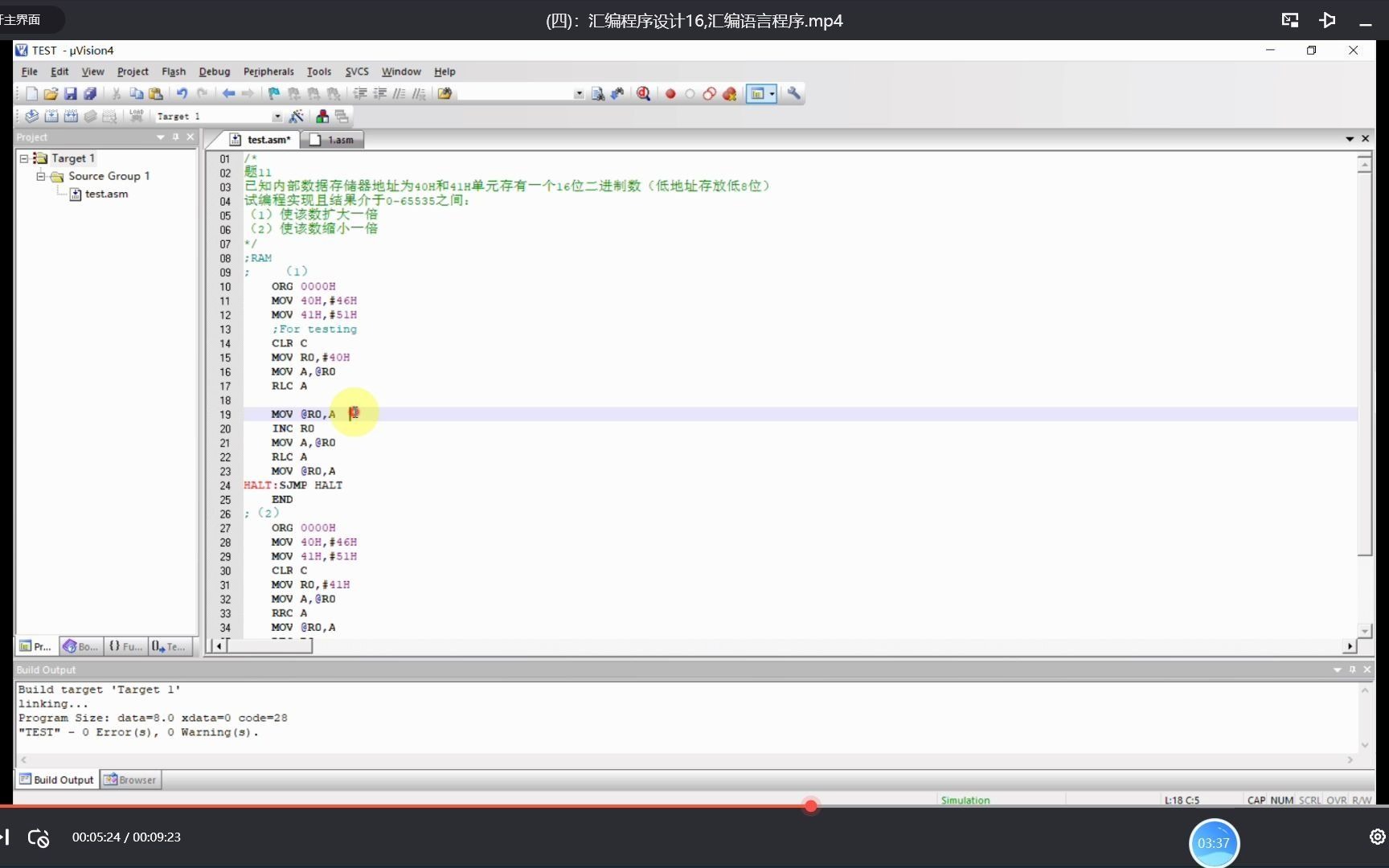Viewport: 1389px width, 868px height.
Task: Create a new file via toolbar icon
Action: (31, 94)
